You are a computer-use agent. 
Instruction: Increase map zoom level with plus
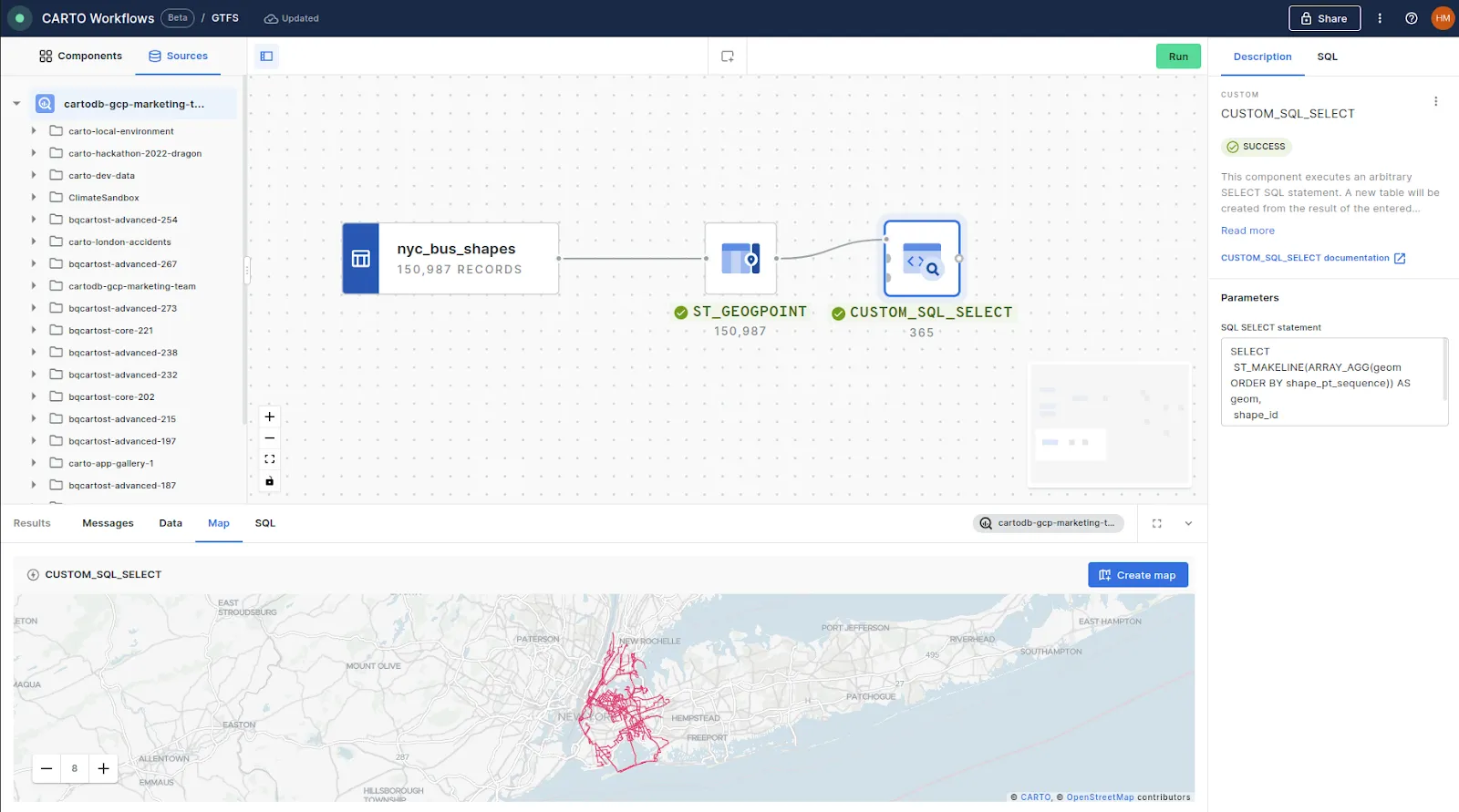(x=104, y=768)
